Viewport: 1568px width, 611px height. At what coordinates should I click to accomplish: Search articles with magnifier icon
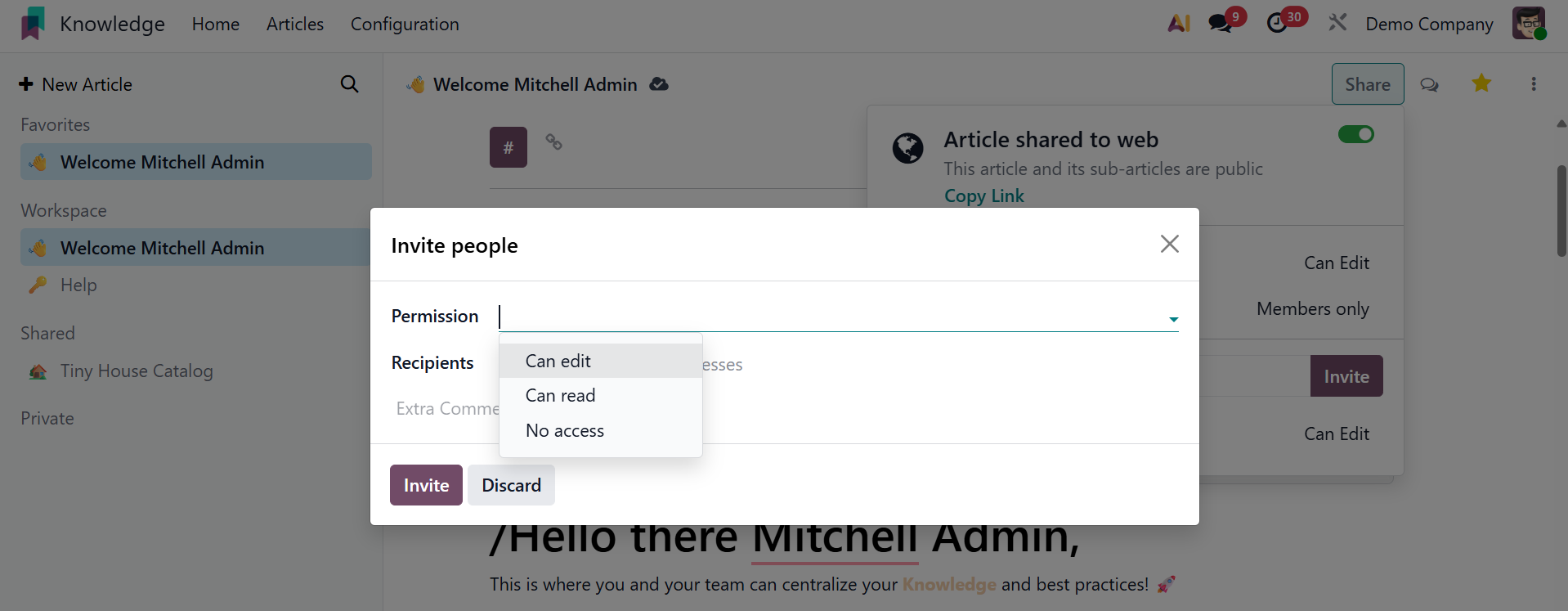[349, 84]
